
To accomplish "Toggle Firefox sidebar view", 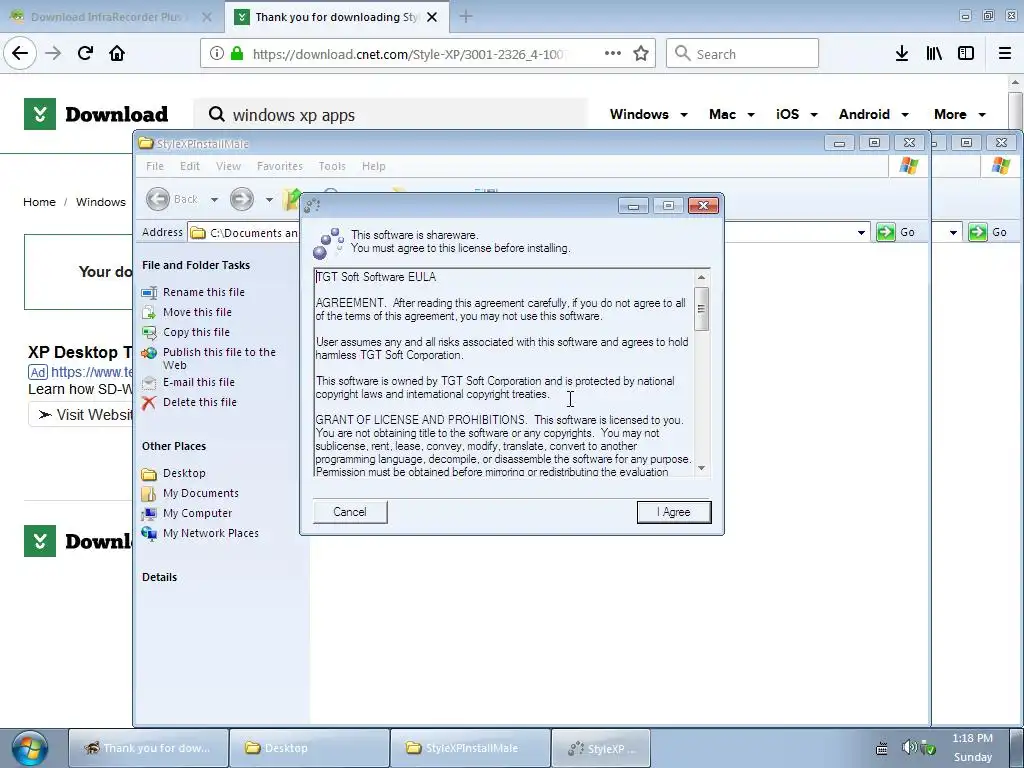I will [966, 54].
